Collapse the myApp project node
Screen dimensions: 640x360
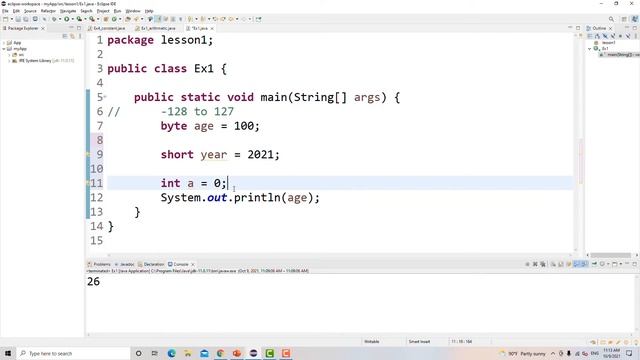(4, 49)
